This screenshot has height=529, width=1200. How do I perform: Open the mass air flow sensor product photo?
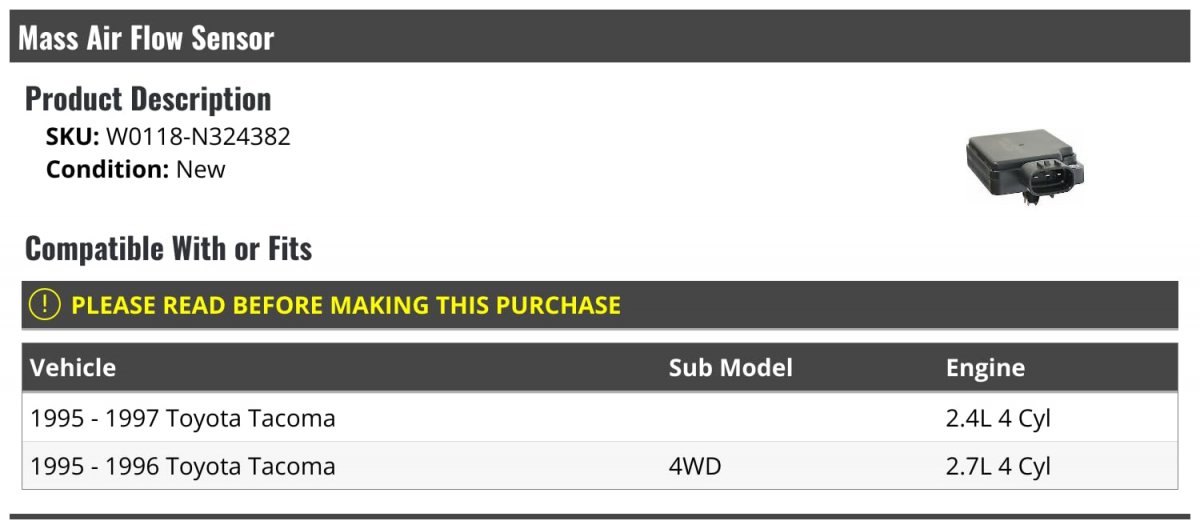1026,166
